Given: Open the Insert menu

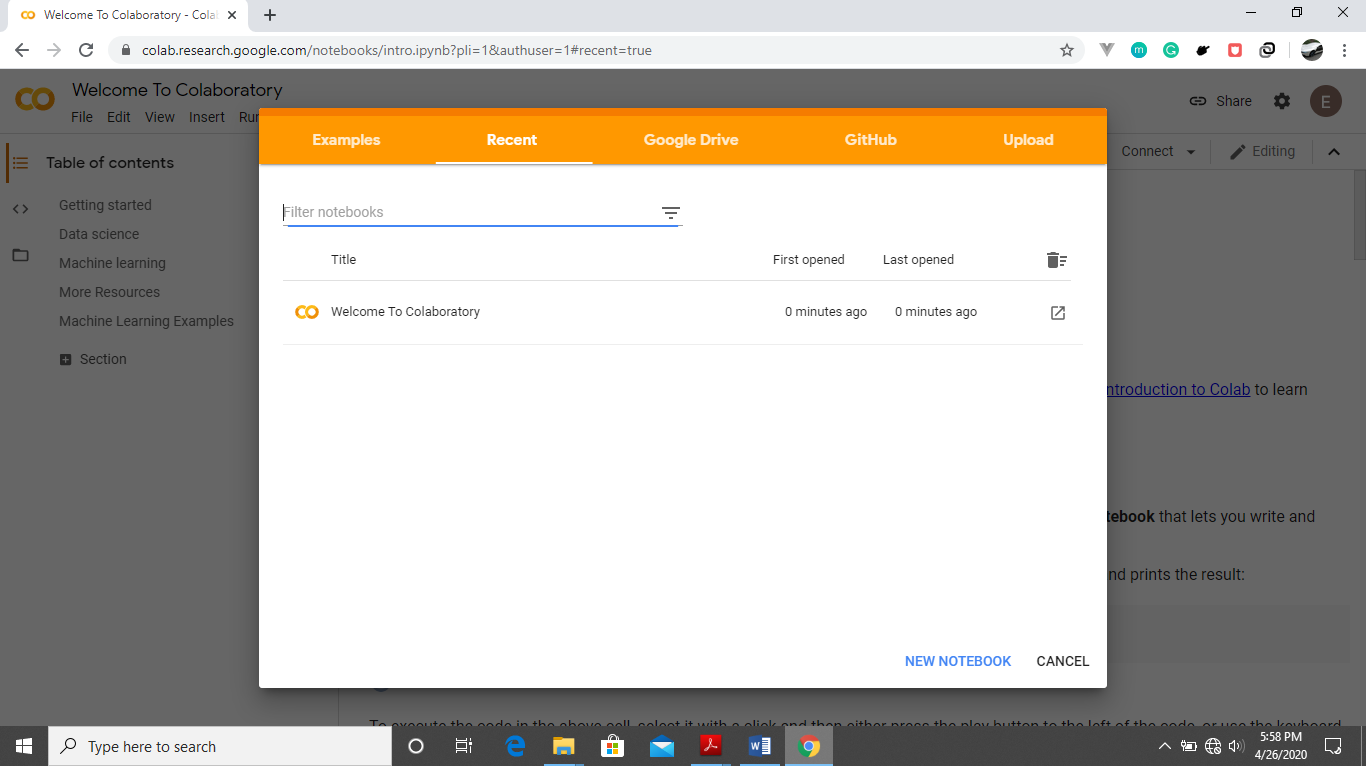Looking at the screenshot, I should click(207, 117).
